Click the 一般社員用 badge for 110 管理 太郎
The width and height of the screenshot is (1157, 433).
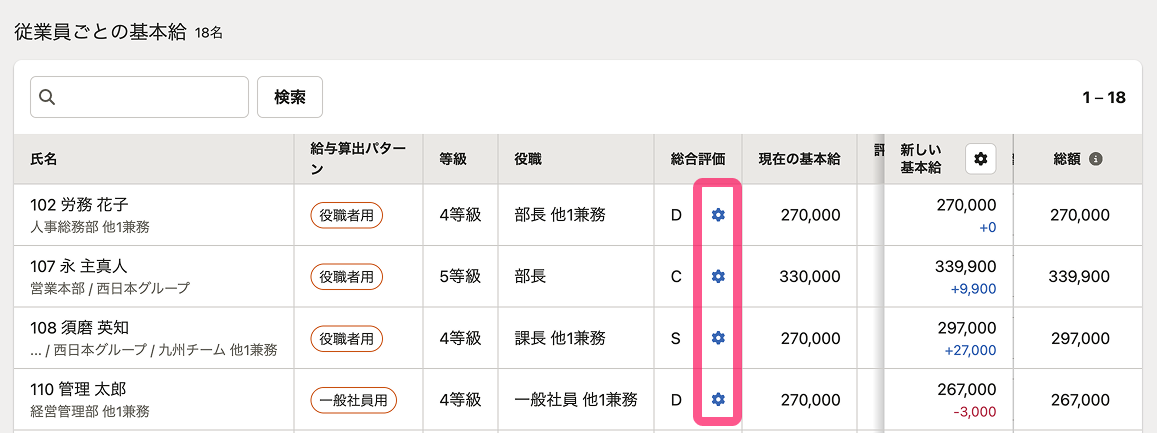click(x=353, y=400)
